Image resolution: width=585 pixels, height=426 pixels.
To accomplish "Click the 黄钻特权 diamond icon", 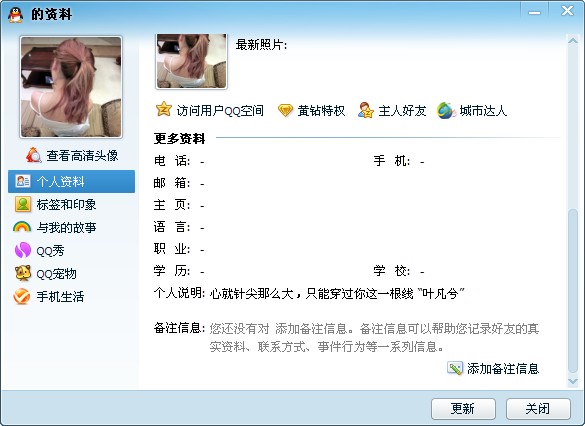I will [285, 110].
